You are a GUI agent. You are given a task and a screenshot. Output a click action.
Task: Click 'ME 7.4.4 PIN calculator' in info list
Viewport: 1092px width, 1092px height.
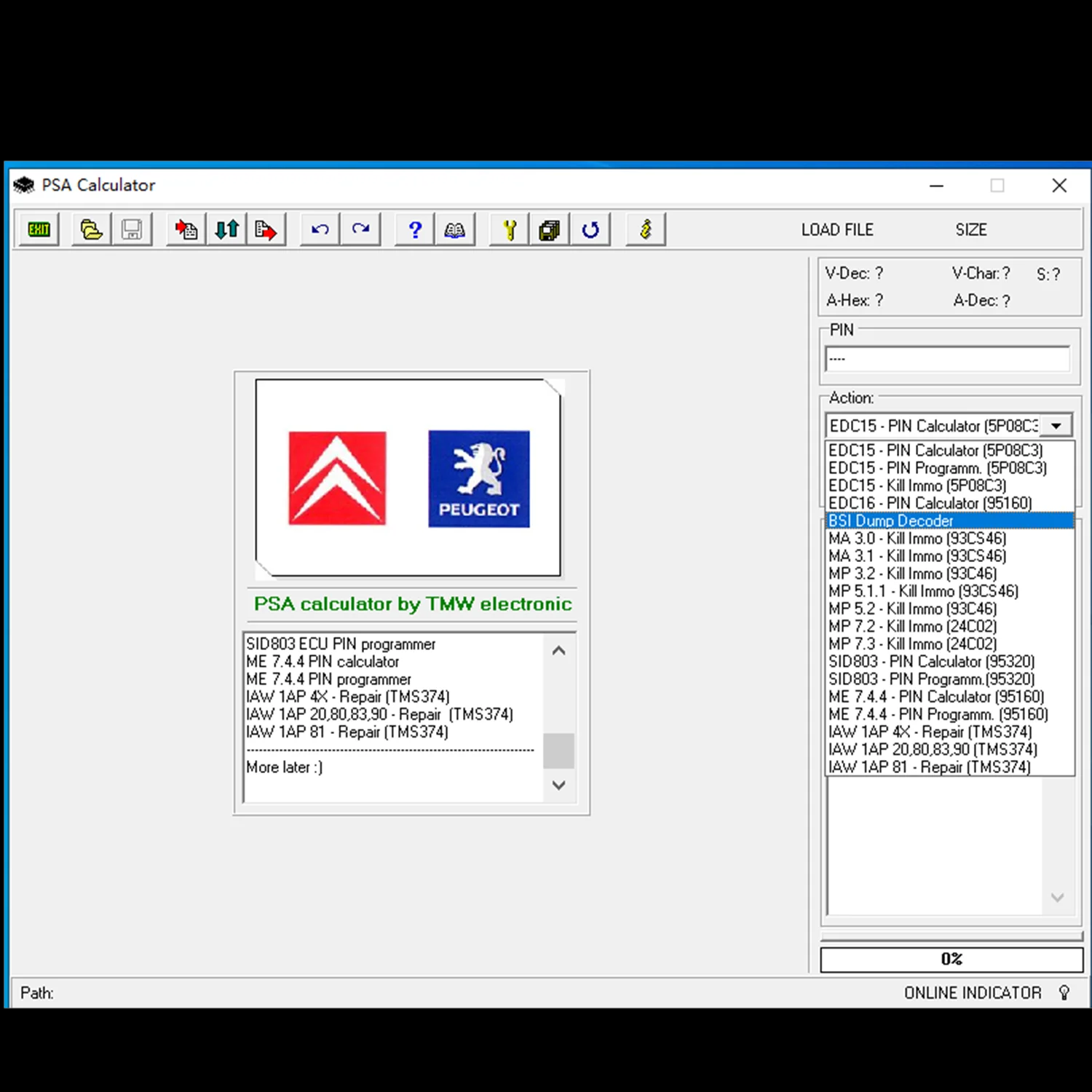323,662
